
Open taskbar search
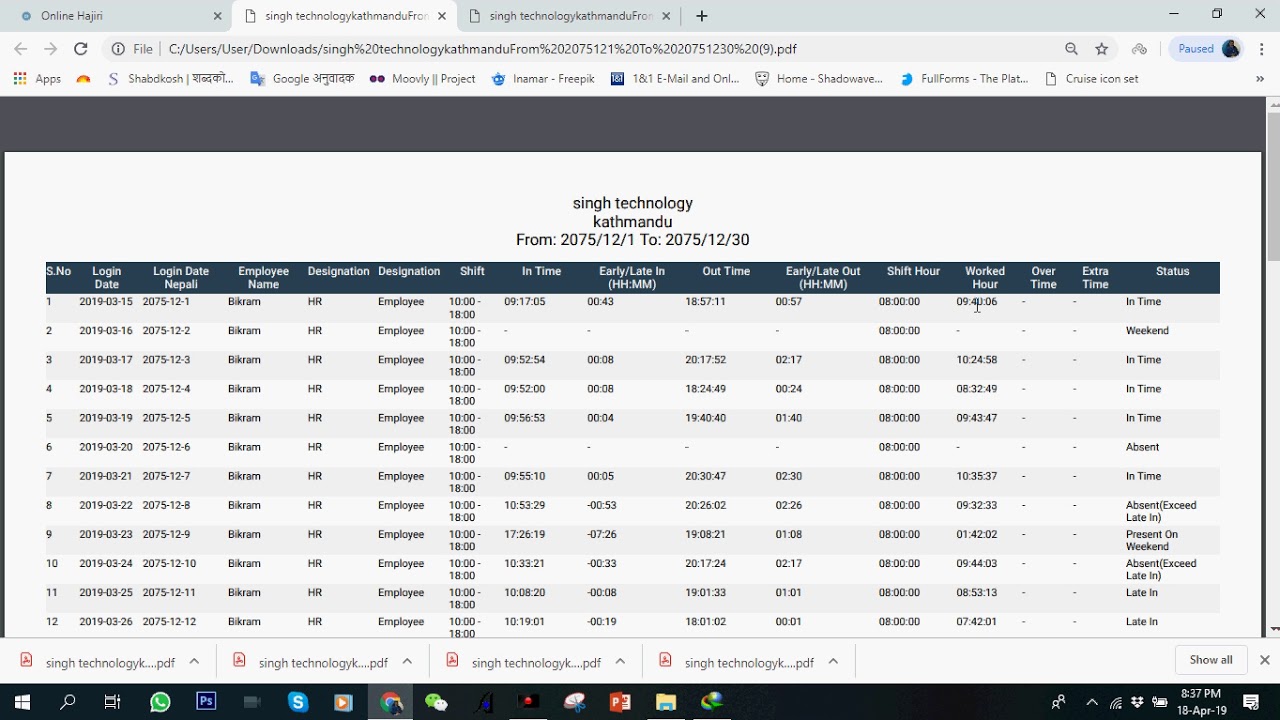pyautogui.click(x=67, y=702)
